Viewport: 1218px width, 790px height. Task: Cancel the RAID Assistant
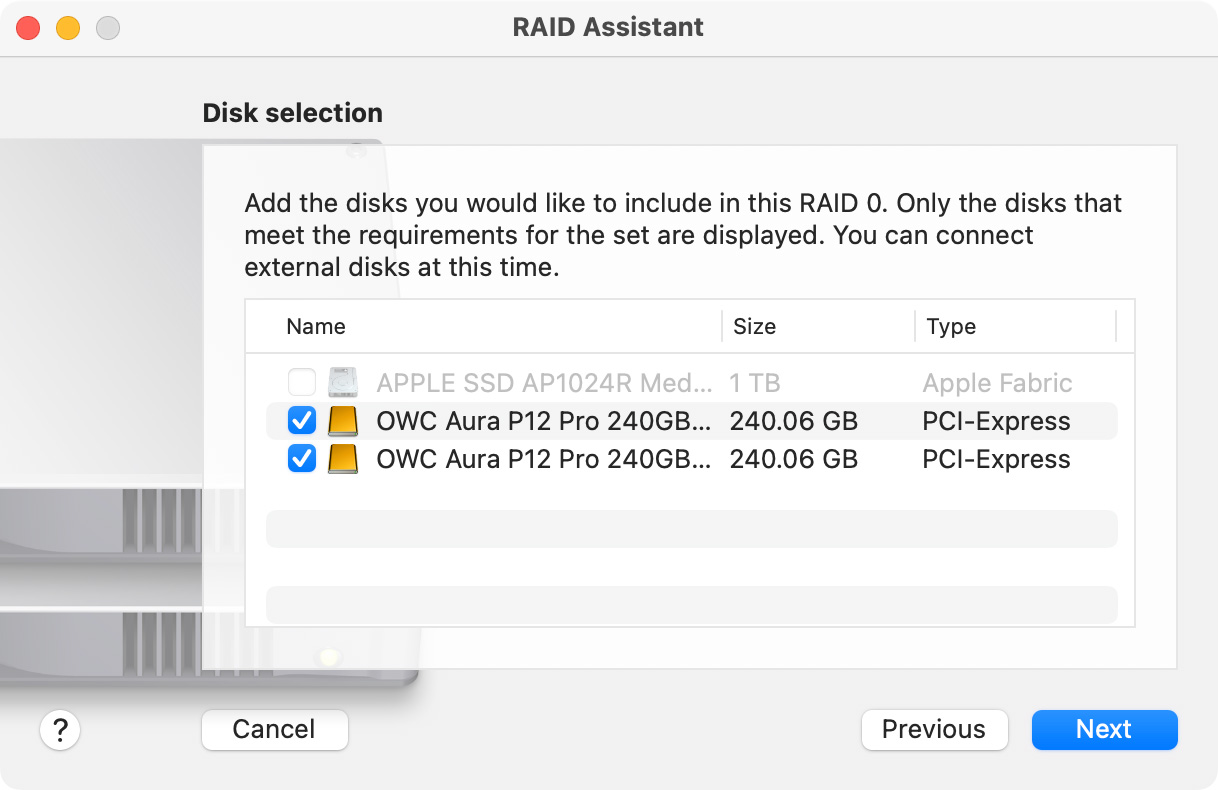coord(274,729)
